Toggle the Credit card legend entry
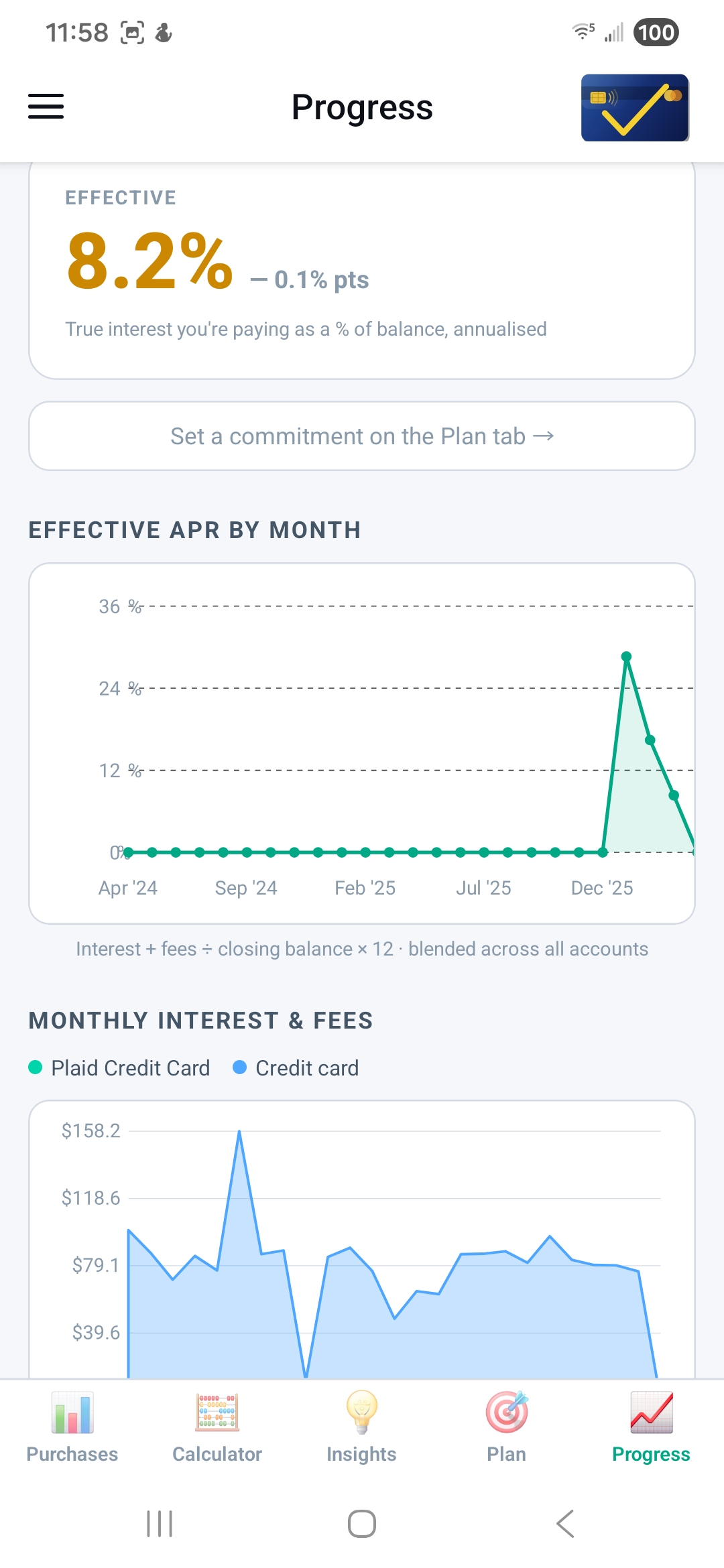 click(295, 1067)
